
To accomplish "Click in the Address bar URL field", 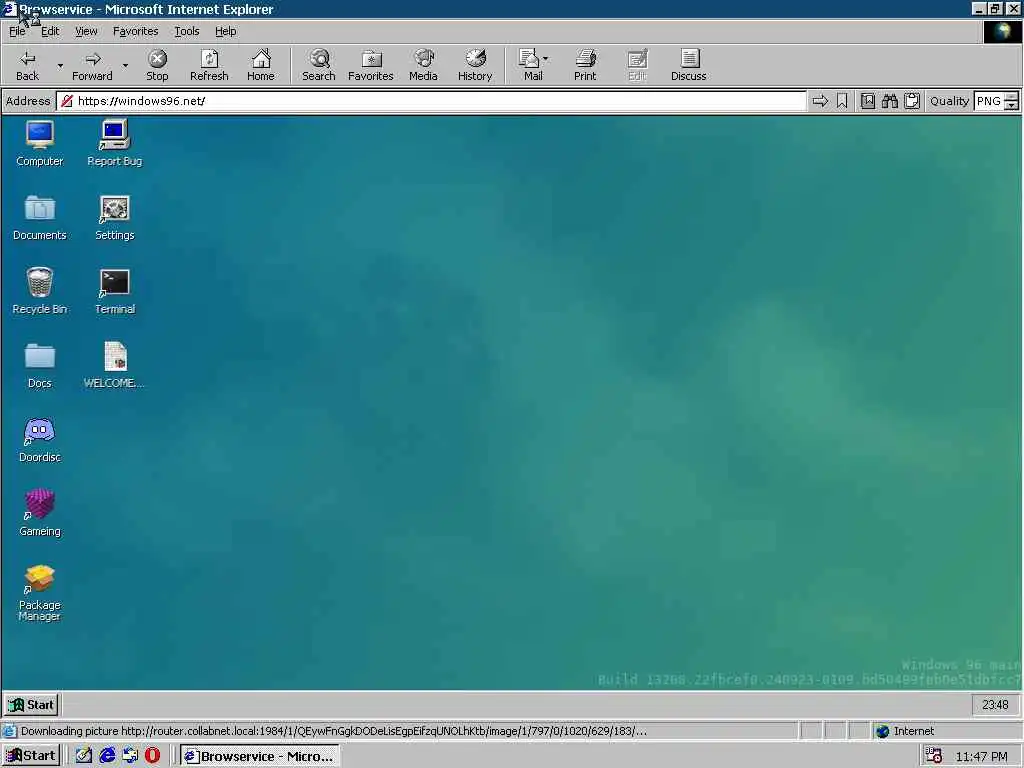I will coord(432,101).
